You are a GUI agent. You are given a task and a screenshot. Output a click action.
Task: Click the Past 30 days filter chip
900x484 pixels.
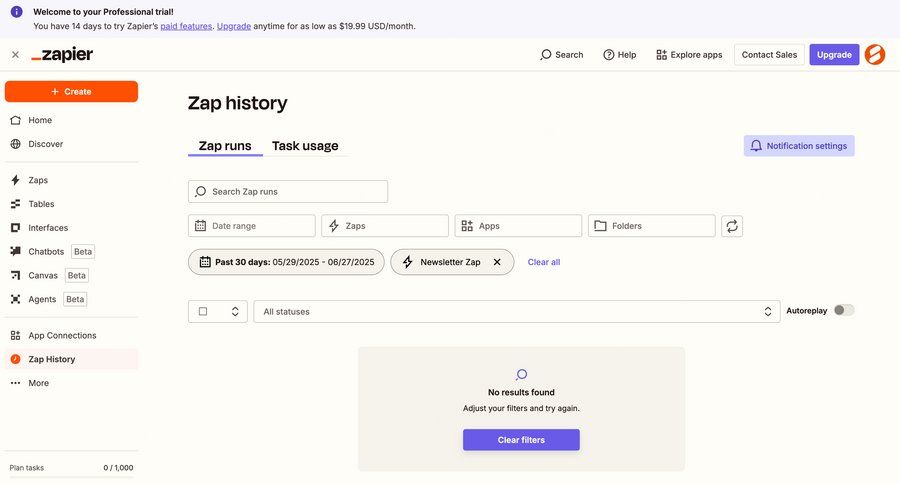[286, 262]
